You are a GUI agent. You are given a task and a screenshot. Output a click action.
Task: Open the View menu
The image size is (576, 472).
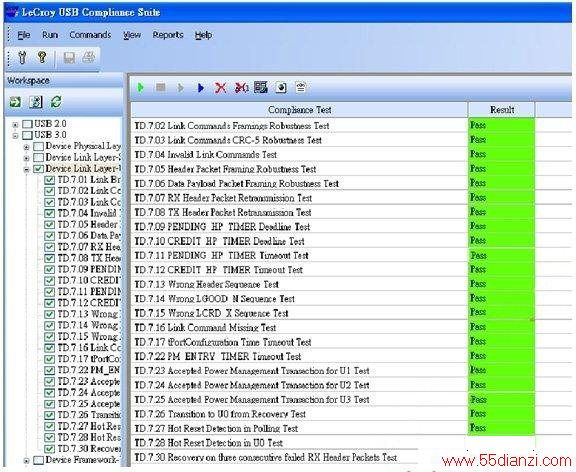pos(132,35)
